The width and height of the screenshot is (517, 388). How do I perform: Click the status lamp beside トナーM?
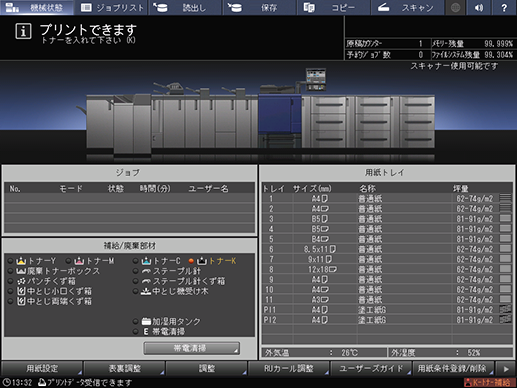coord(68,261)
